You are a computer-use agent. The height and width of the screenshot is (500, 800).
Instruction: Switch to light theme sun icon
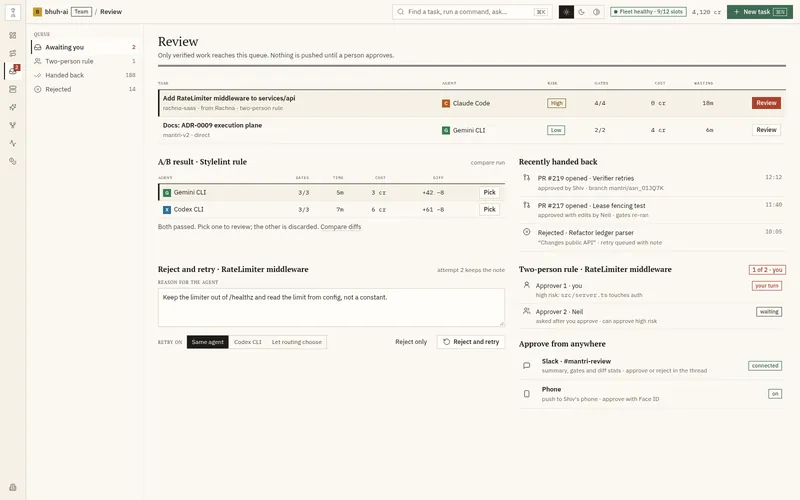[x=566, y=12]
